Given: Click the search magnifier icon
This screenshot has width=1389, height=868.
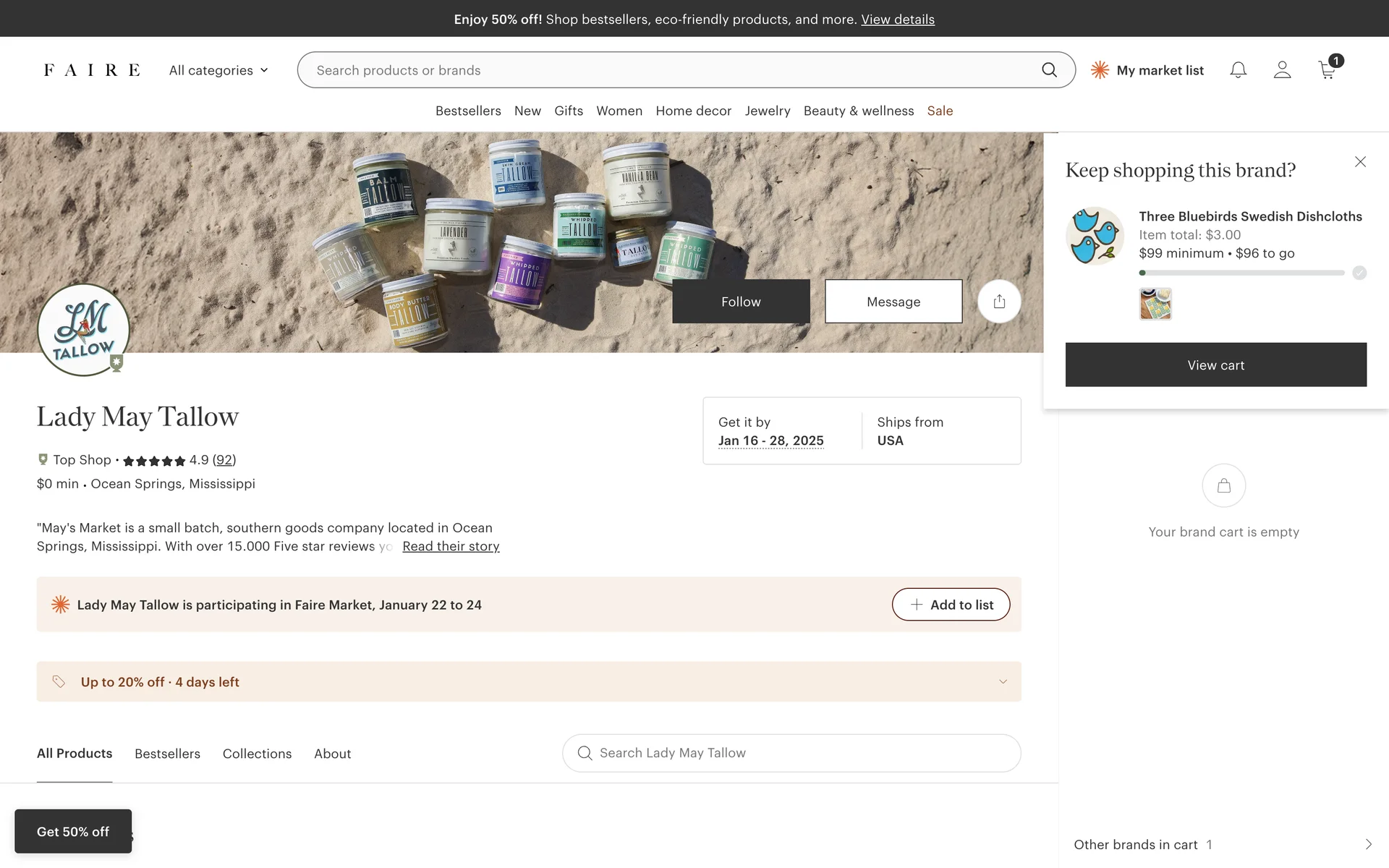Looking at the screenshot, I should tap(1049, 70).
